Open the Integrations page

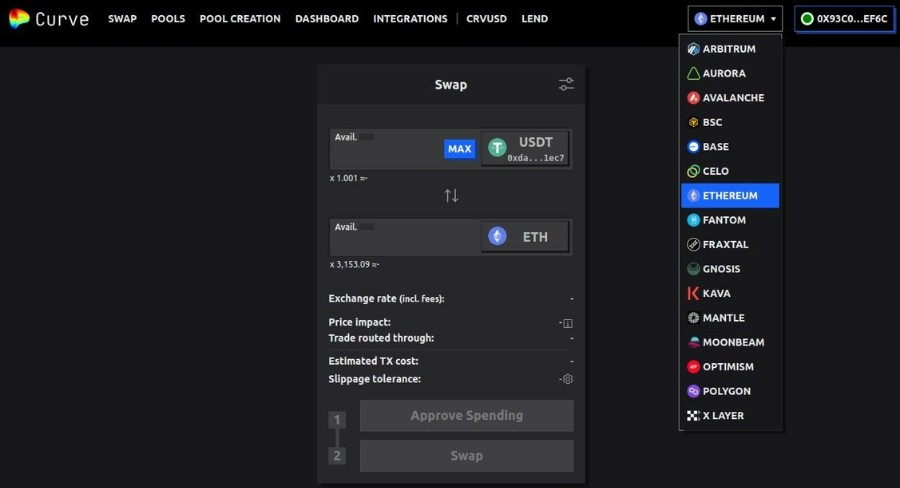pos(410,19)
